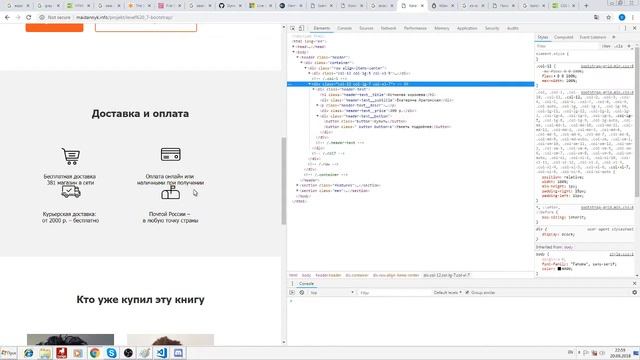This screenshot has height=360, width=640.
Task: Click first customer photo thumbnail
Action: [71, 340]
